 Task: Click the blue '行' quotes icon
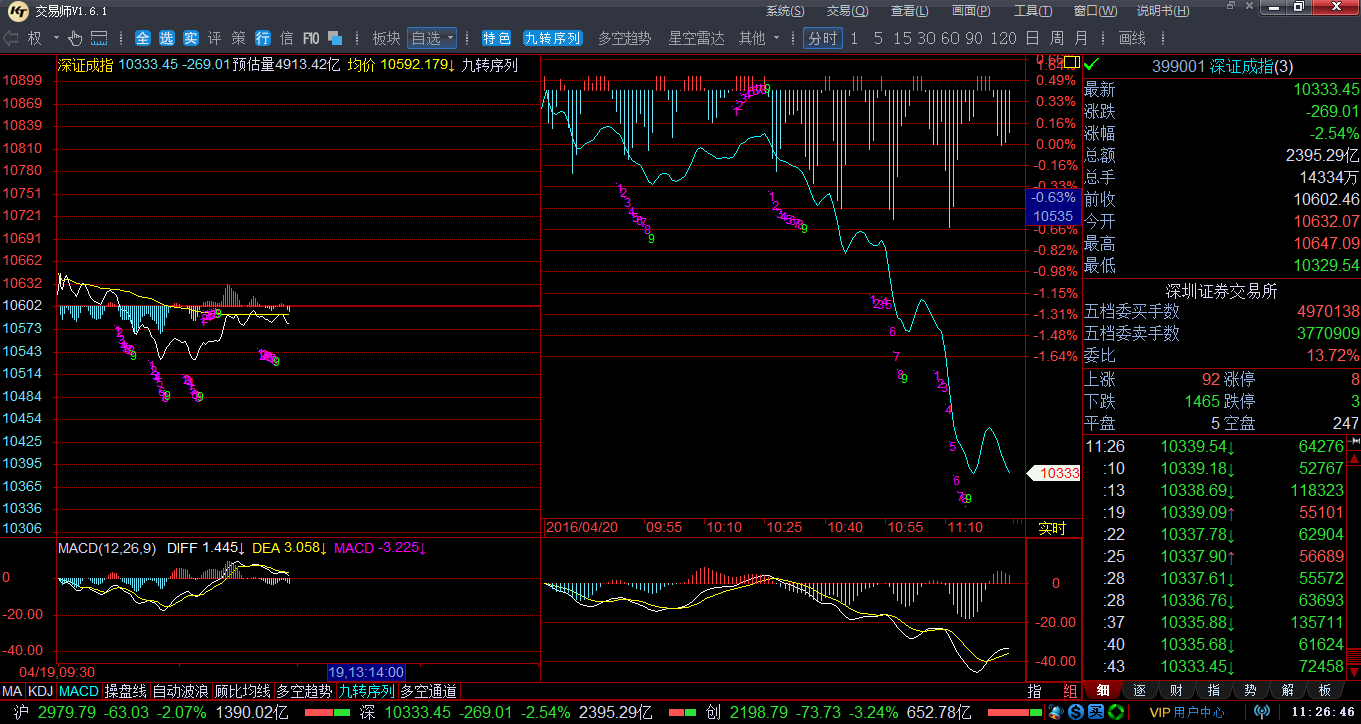coord(263,38)
